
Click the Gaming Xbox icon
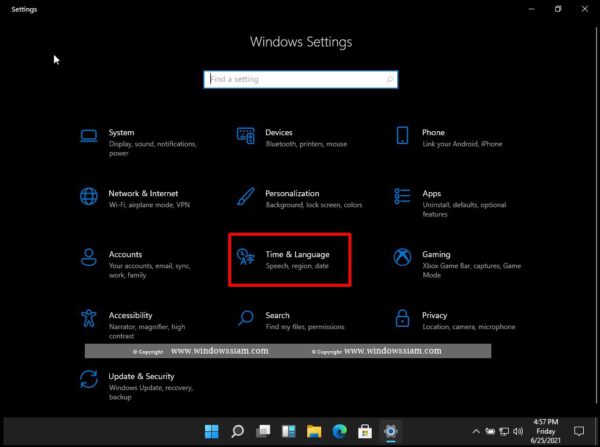(x=402, y=257)
